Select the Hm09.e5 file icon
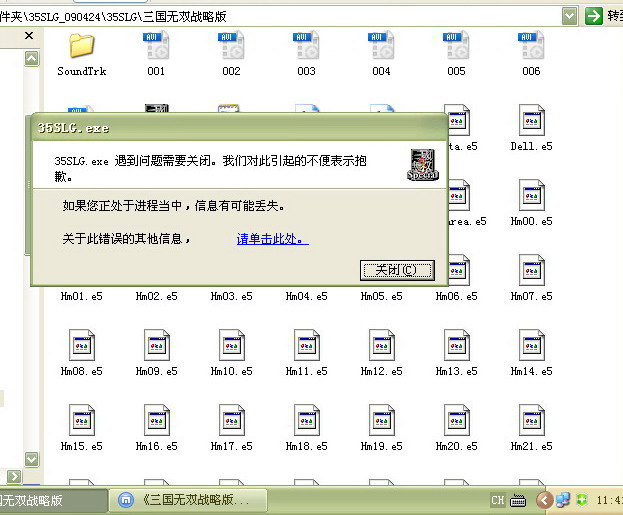The height and width of the screenshot is (515, 623). point(157,345)
